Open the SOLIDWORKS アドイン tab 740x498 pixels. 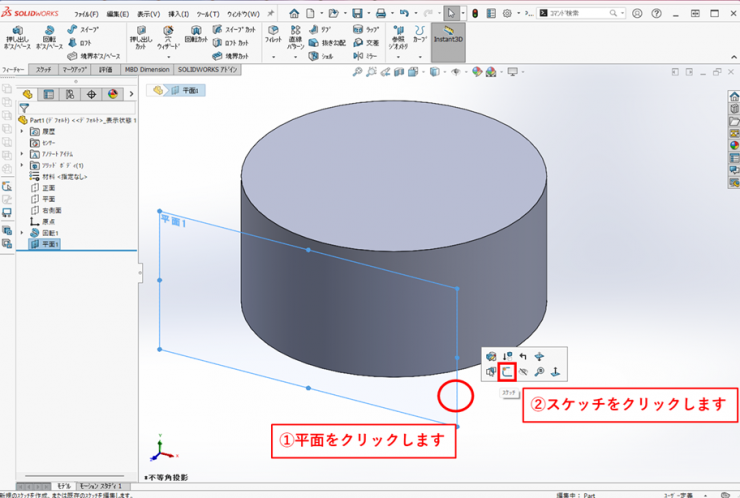(208, 71)
